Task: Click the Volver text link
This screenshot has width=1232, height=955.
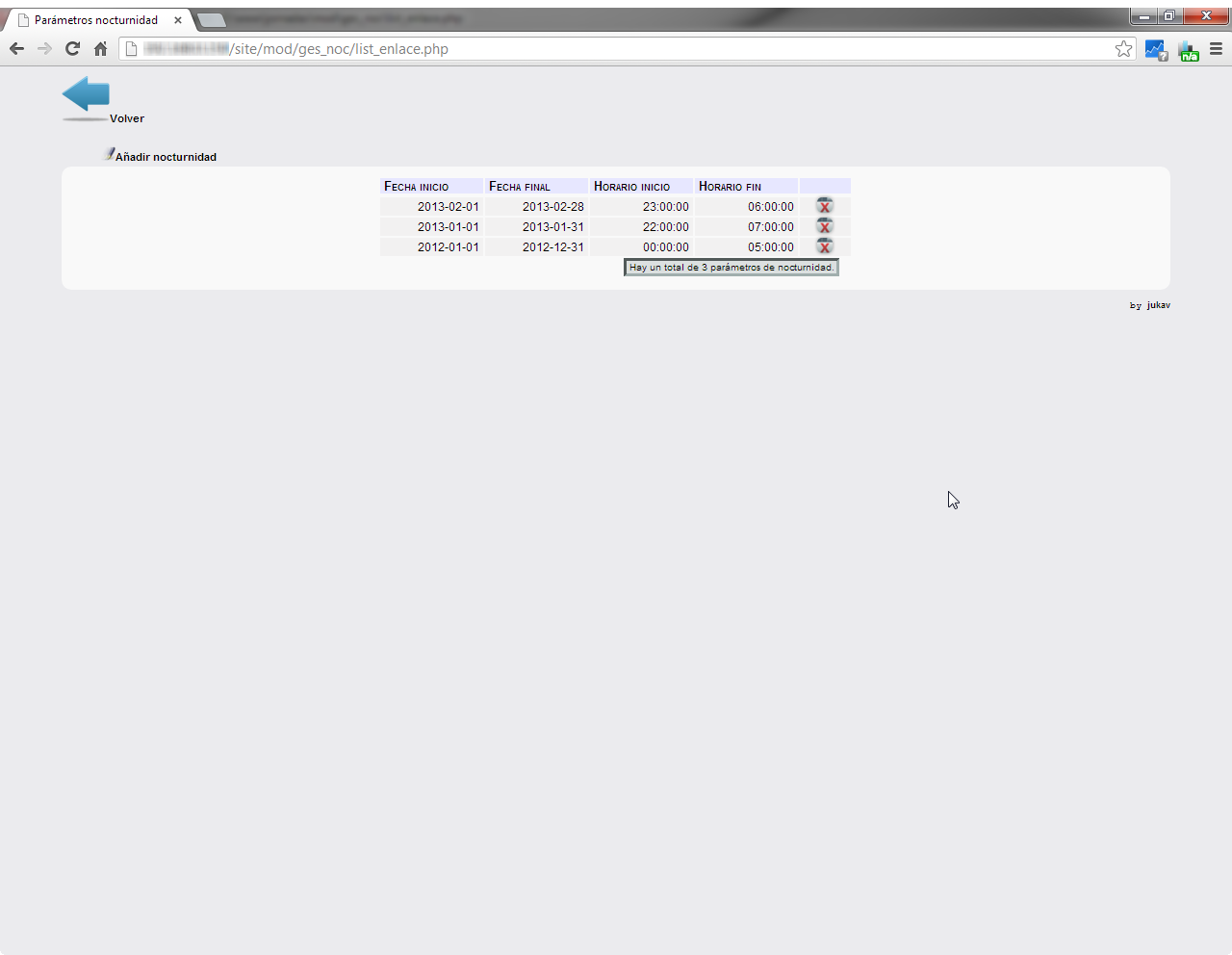Action: (x=127, y=118)
